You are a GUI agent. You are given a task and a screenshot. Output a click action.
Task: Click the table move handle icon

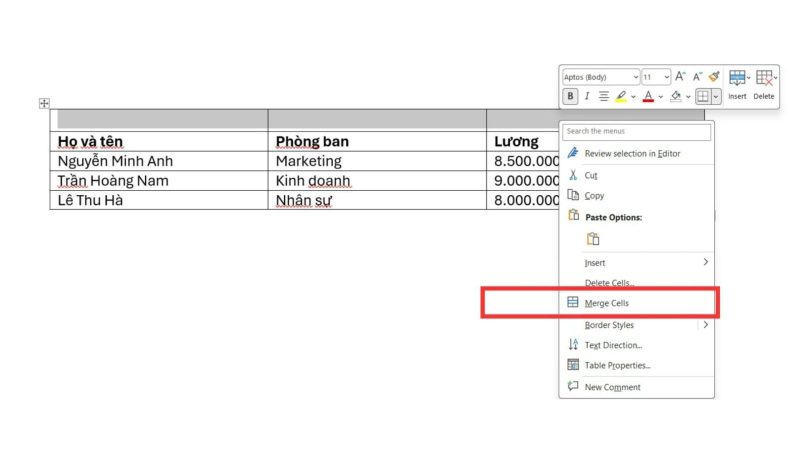tap(44, 103)
